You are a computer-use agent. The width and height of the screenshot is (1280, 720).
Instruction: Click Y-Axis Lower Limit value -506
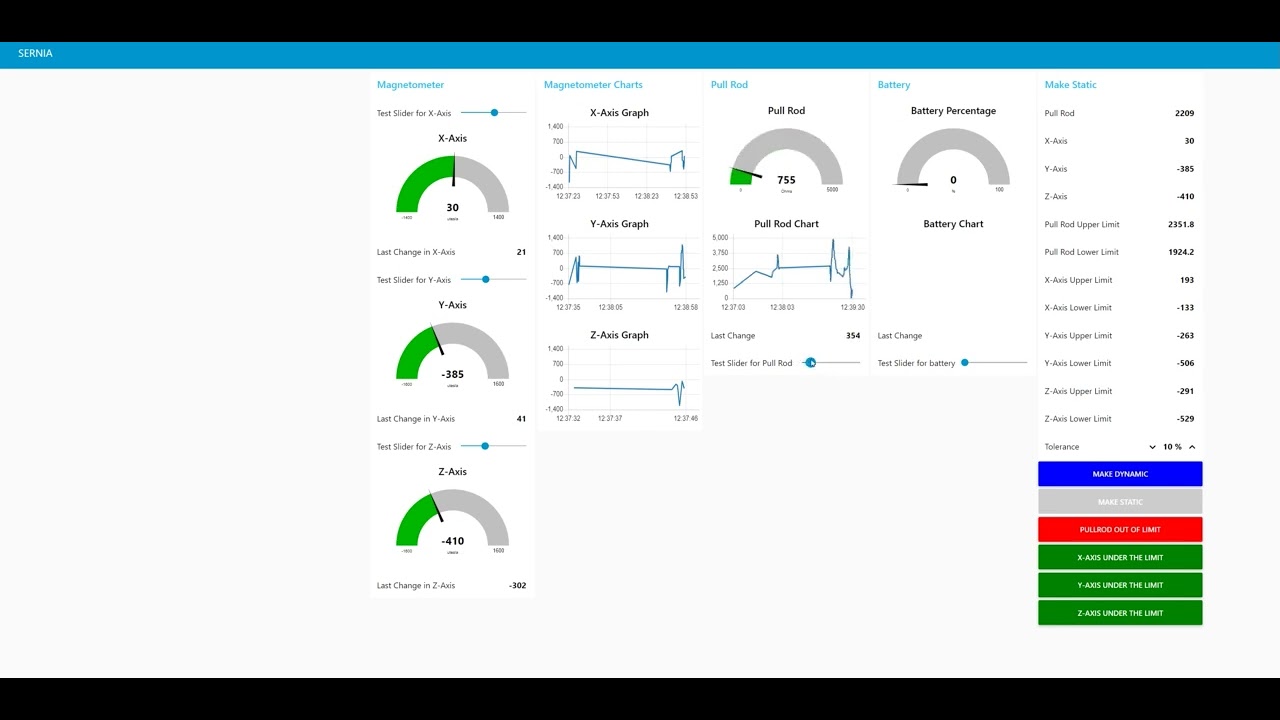(x=1185, y=363)
